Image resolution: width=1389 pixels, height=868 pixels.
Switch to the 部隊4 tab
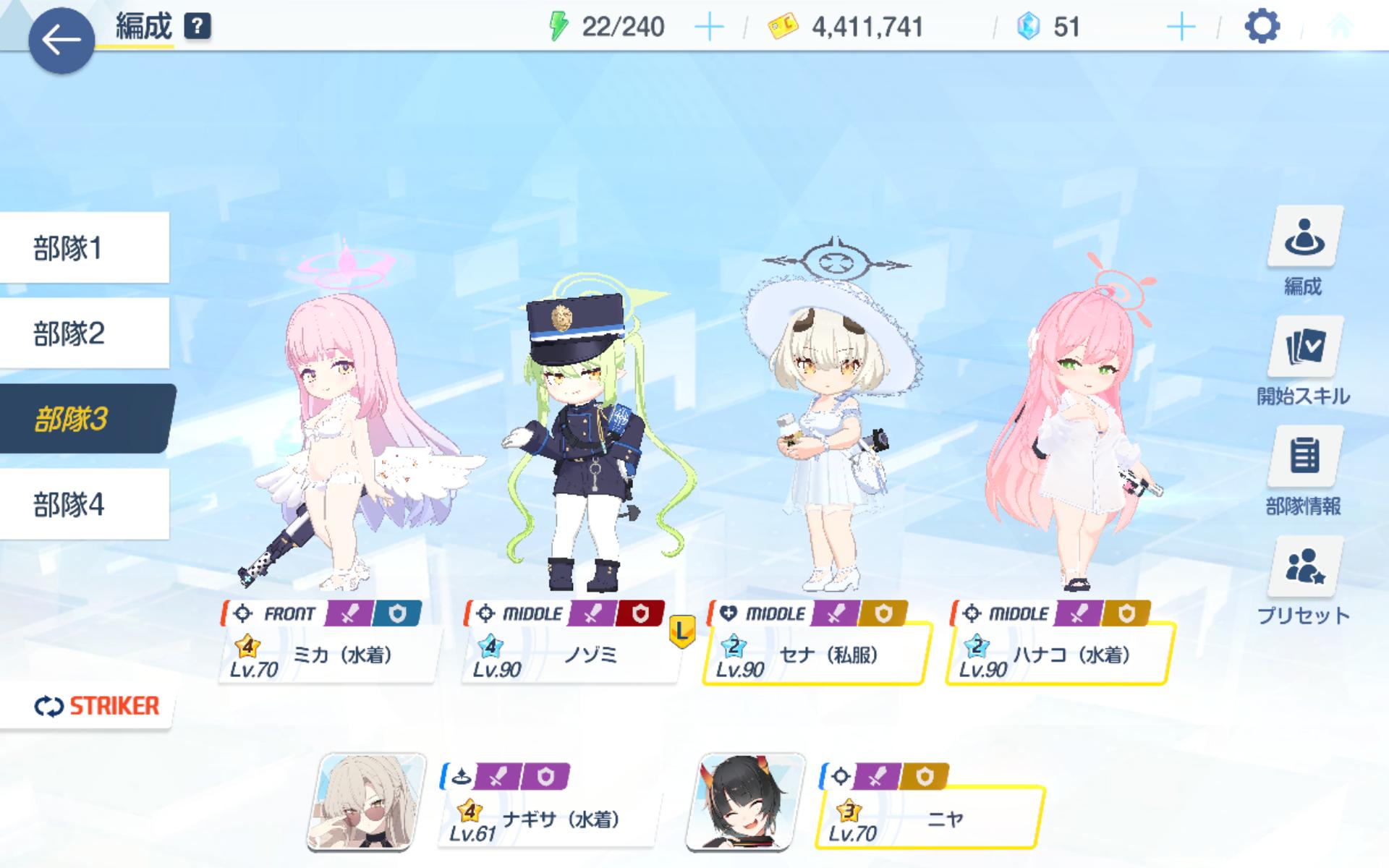point(85,504)
